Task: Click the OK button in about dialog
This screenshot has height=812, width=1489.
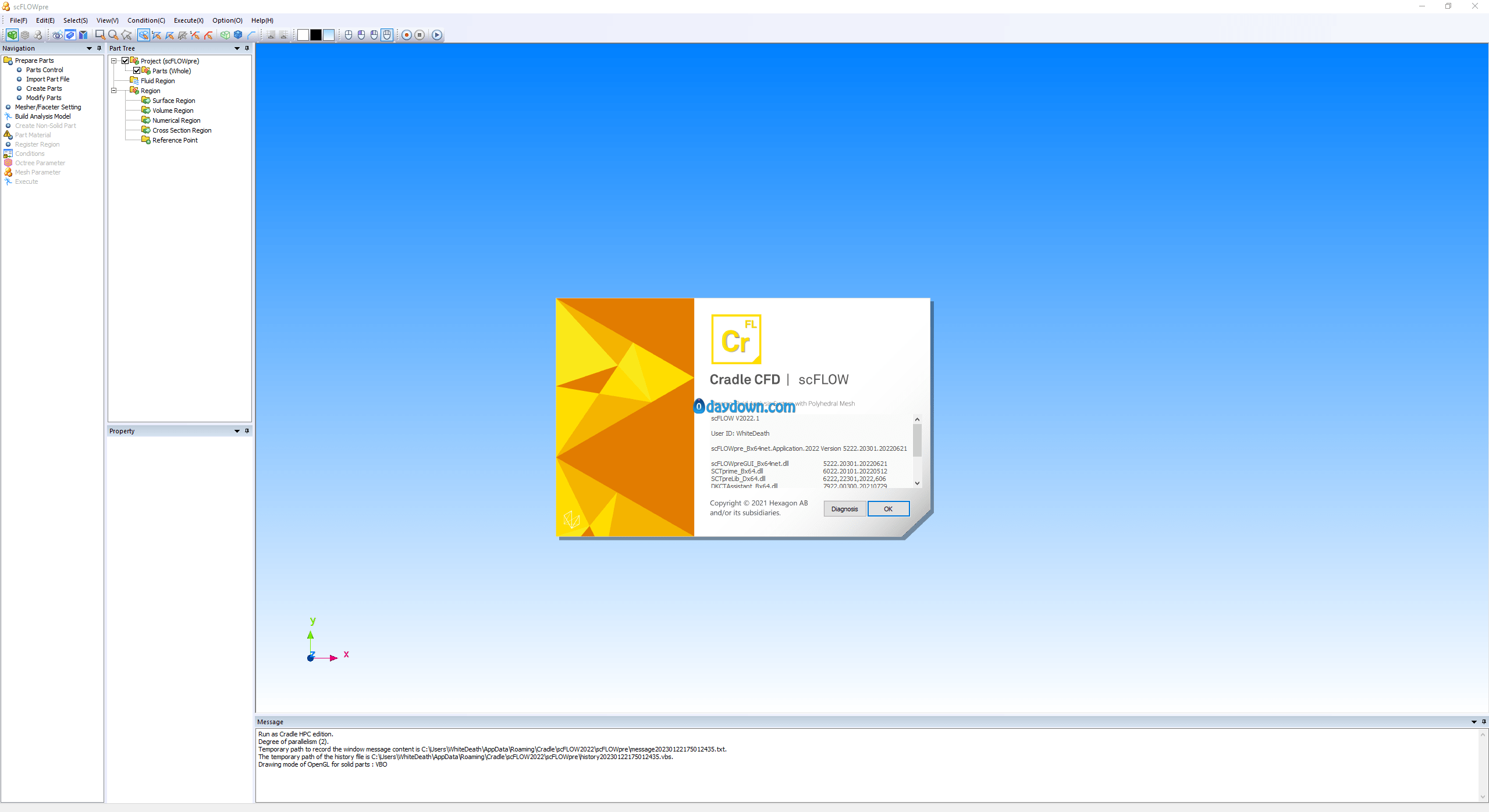Action: point(888,509)
